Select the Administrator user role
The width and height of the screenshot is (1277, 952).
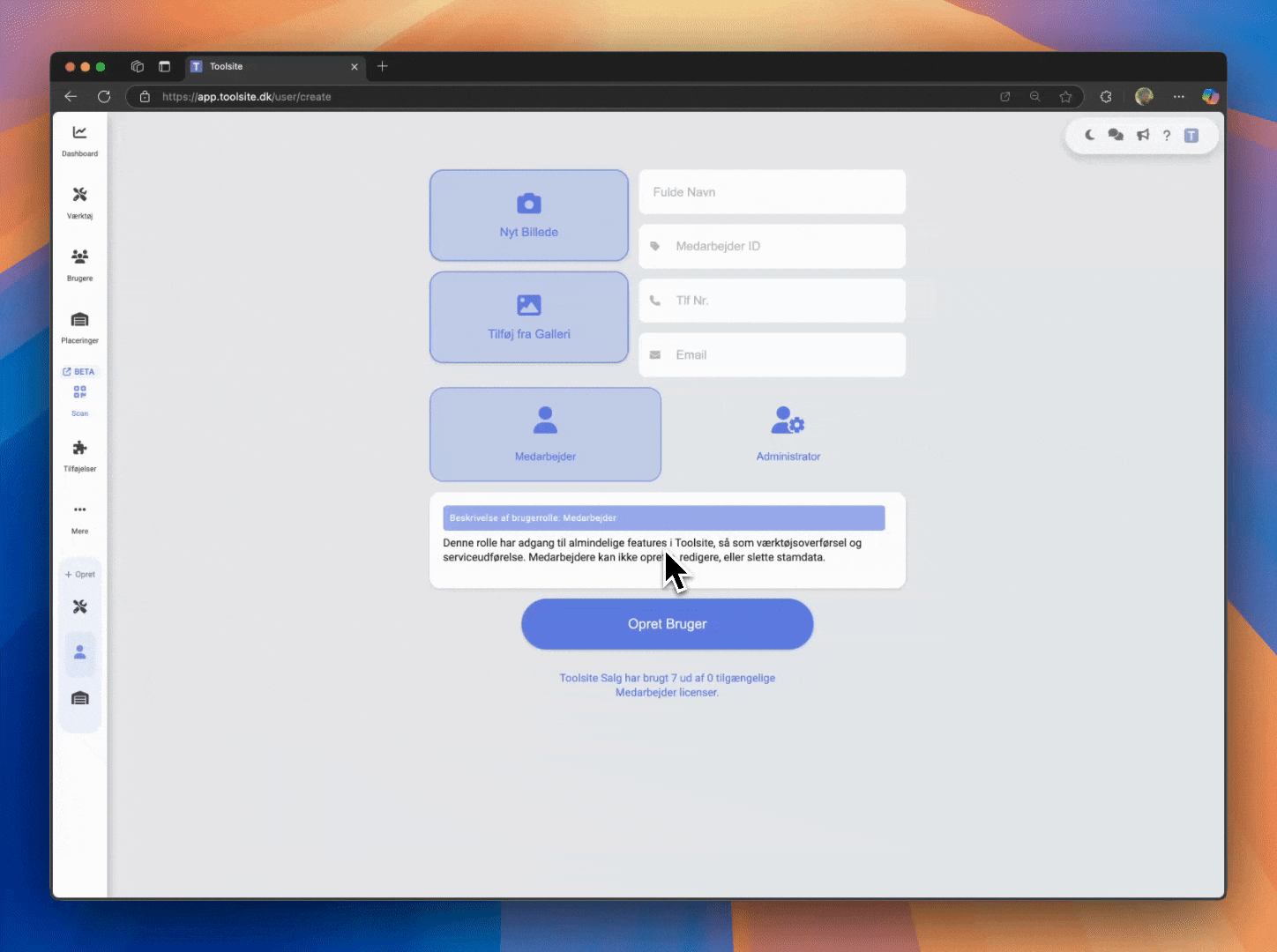(x=788, y=434)
